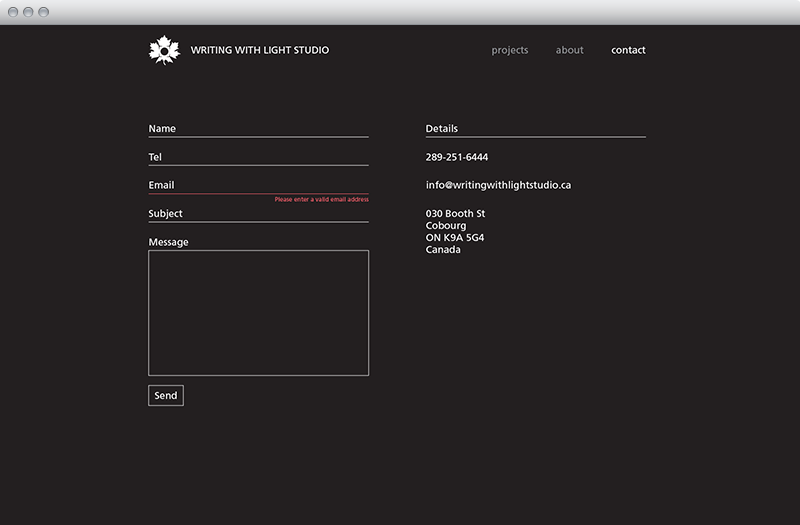Focus the Subject input field
The height and width of the screenshot is (525, 800).
[x=258, y=214]
